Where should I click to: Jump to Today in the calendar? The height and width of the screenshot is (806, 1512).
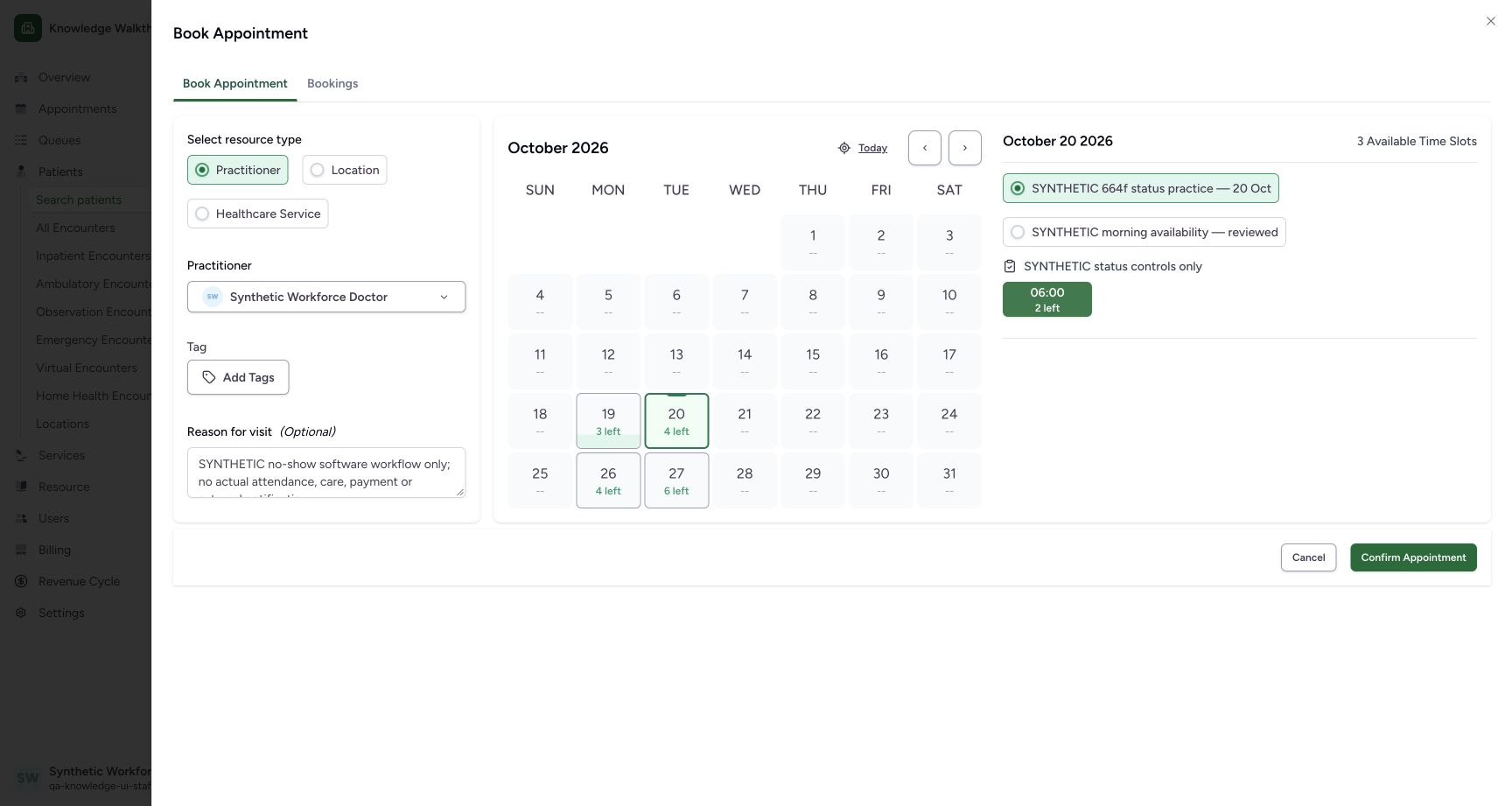point(872,148)
